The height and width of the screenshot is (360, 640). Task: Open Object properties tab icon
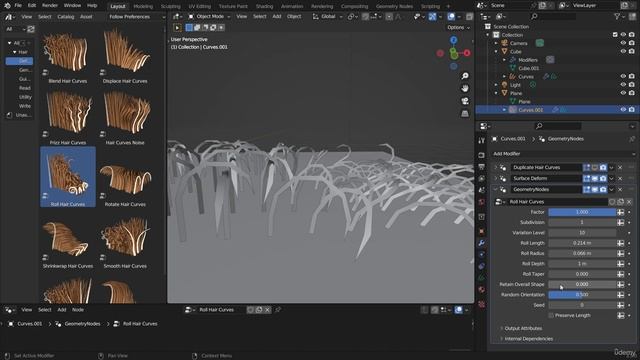click(482, 231)
